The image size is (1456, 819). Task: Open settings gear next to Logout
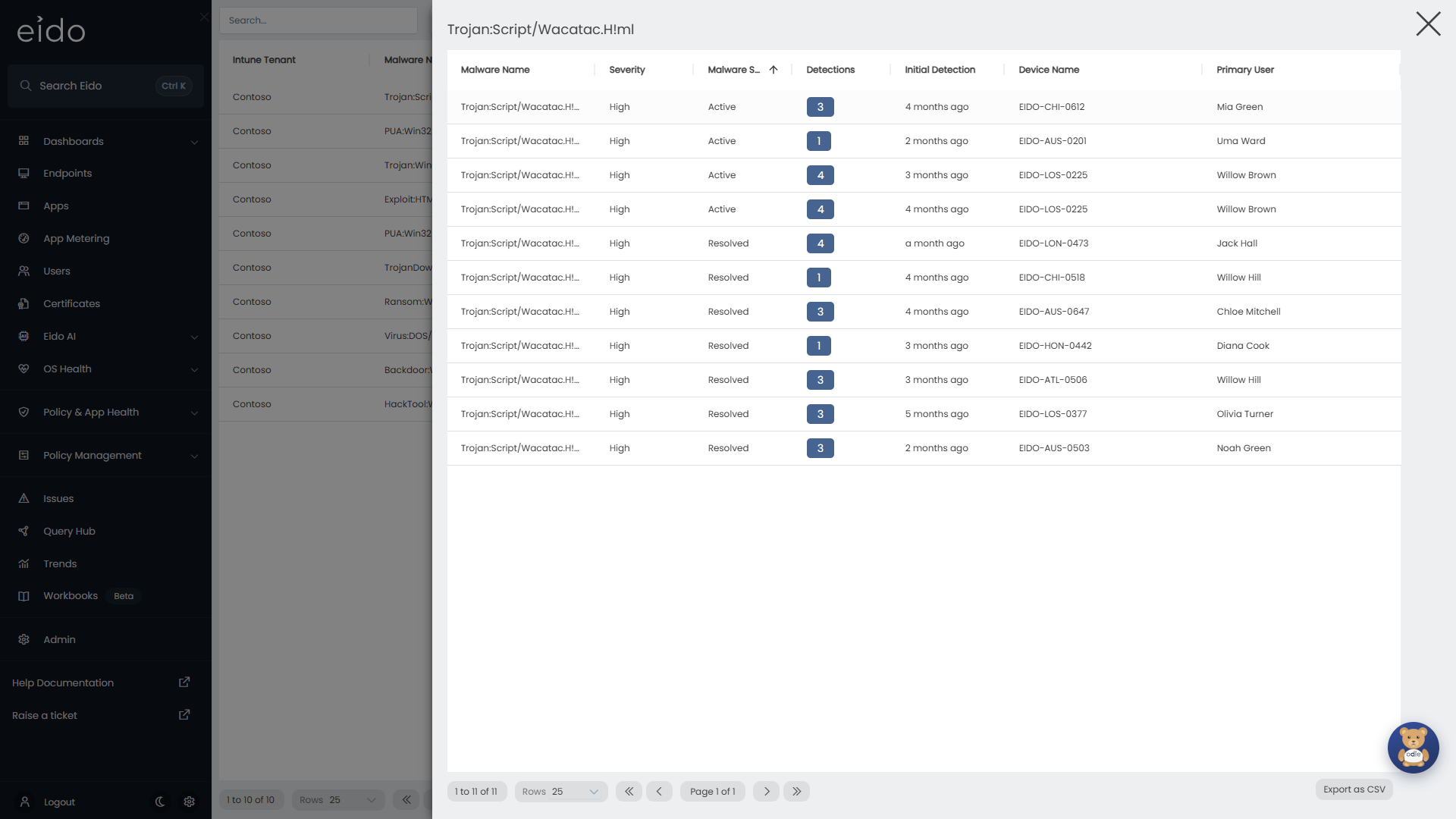coord(190,802)
